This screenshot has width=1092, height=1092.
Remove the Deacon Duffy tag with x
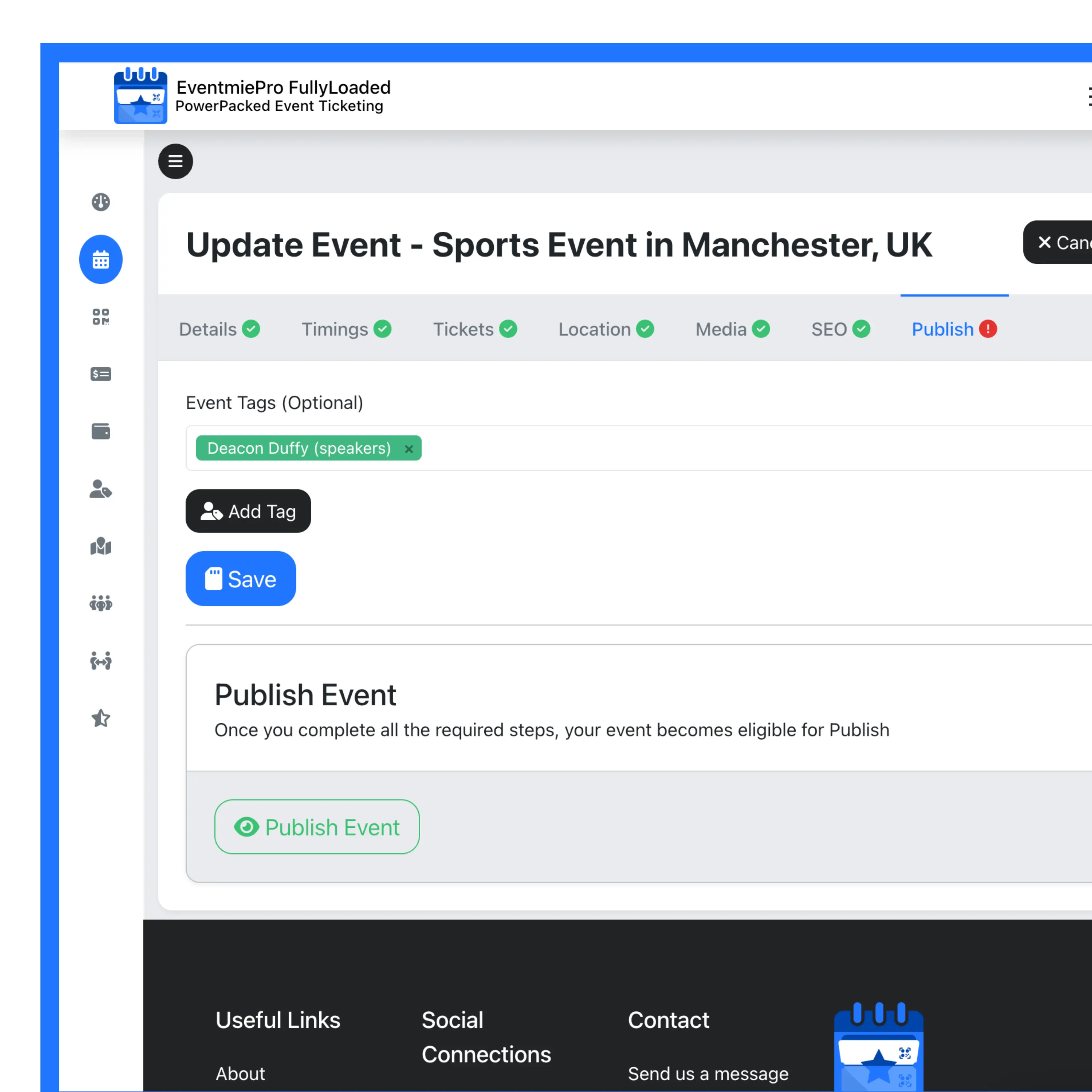click(x=409, y=449)
